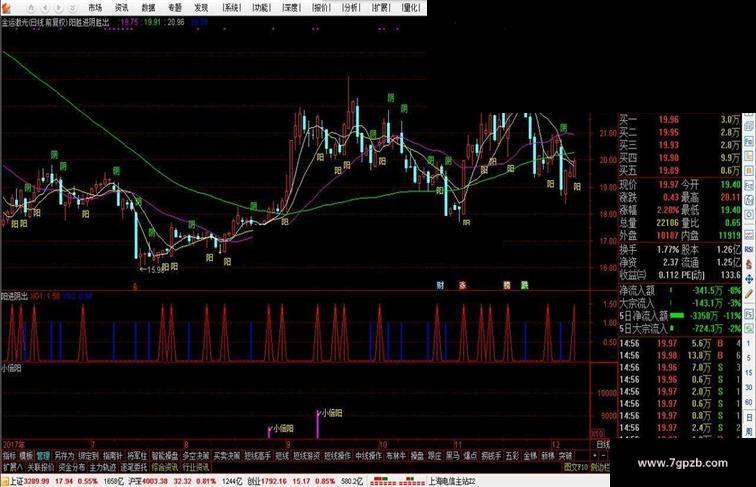
Task: Click the 创业 index in status bar
Action: pos(254,481)
